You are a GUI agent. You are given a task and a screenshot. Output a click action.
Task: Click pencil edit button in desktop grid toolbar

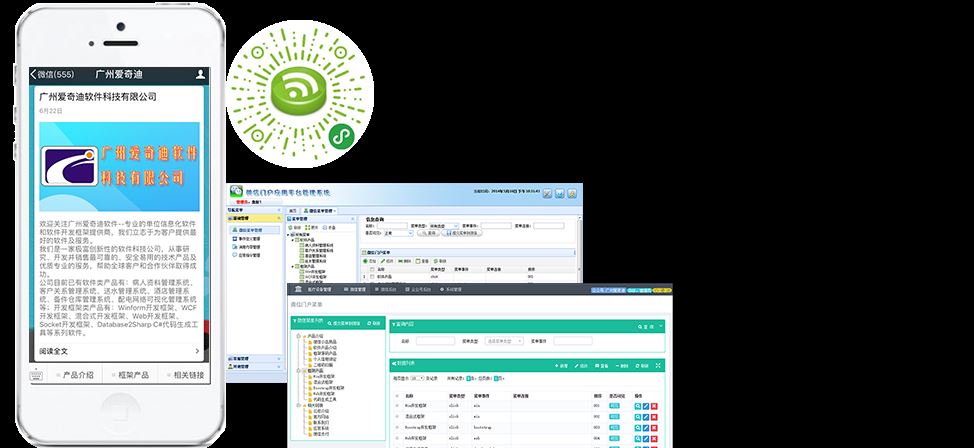[387, 261]
